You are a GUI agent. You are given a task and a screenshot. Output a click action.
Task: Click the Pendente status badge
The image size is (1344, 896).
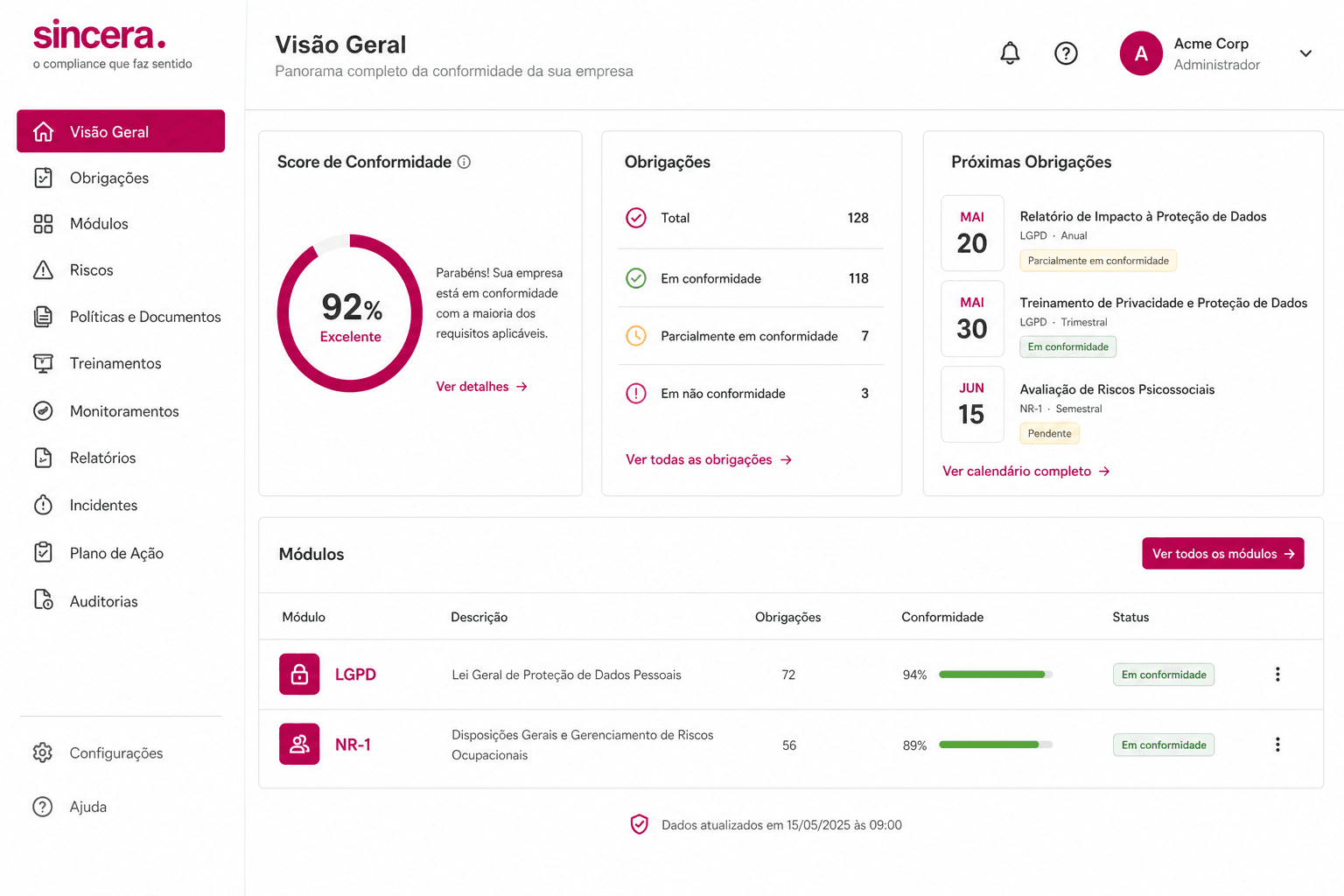[1049, 433]
